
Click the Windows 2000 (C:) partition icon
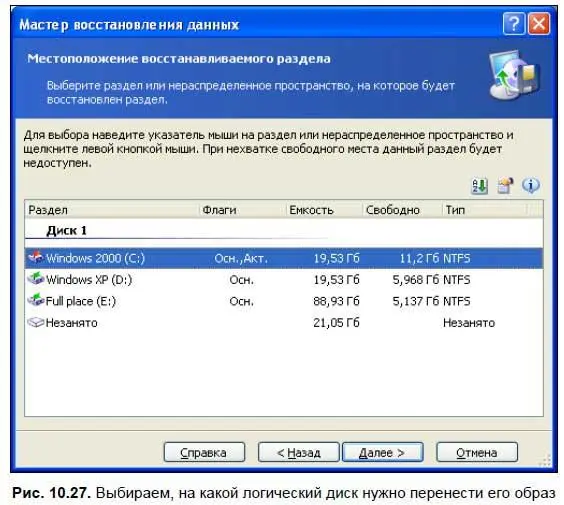pyautogui.click(x=36, y=257)
